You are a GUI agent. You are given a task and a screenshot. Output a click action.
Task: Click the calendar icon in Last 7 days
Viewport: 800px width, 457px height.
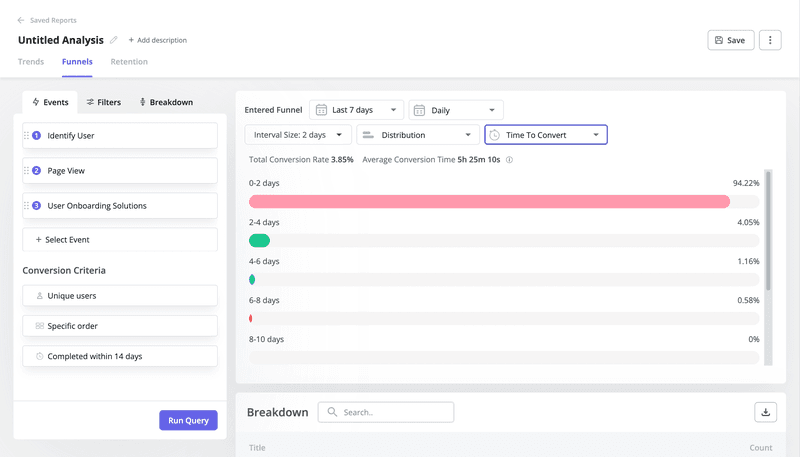(321, 110)
